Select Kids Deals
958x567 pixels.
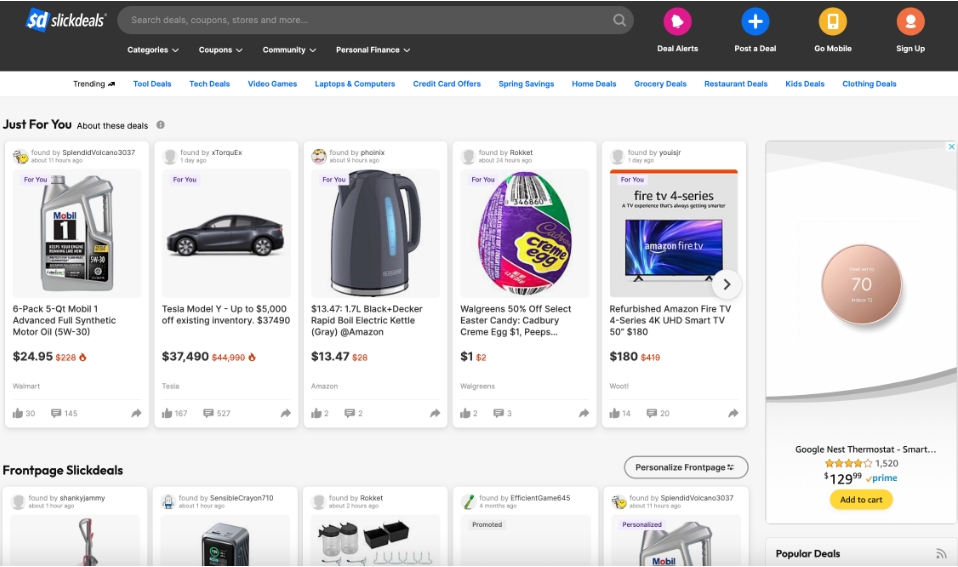(805, 84)
